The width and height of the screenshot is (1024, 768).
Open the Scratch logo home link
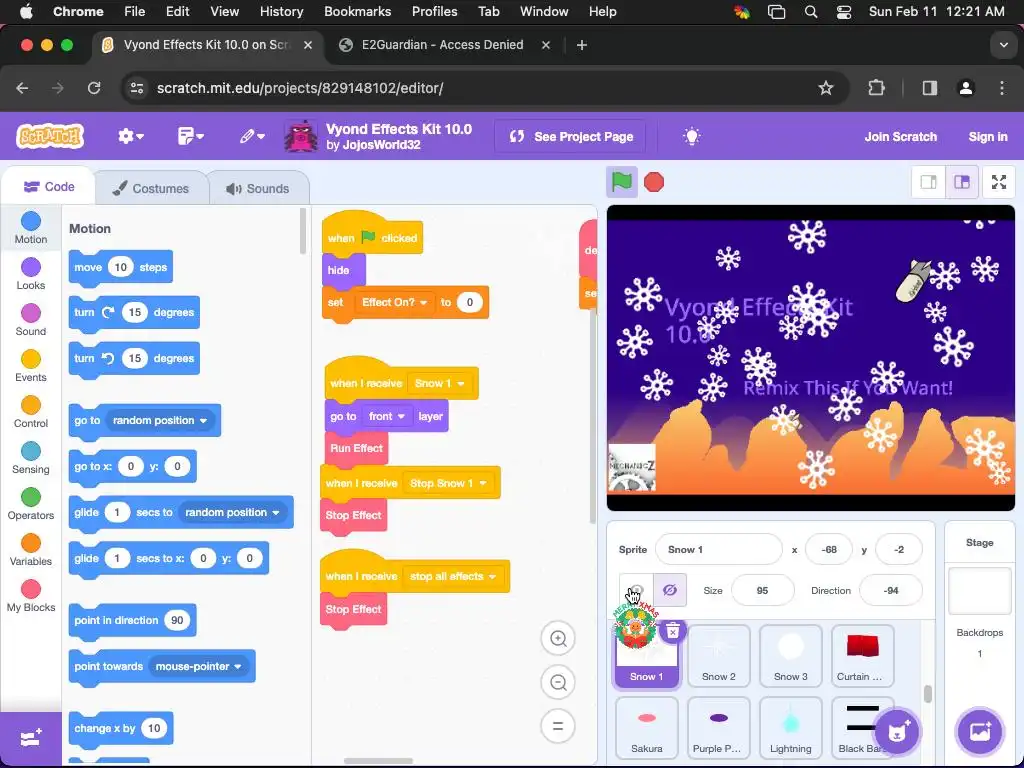coord(50,136)
